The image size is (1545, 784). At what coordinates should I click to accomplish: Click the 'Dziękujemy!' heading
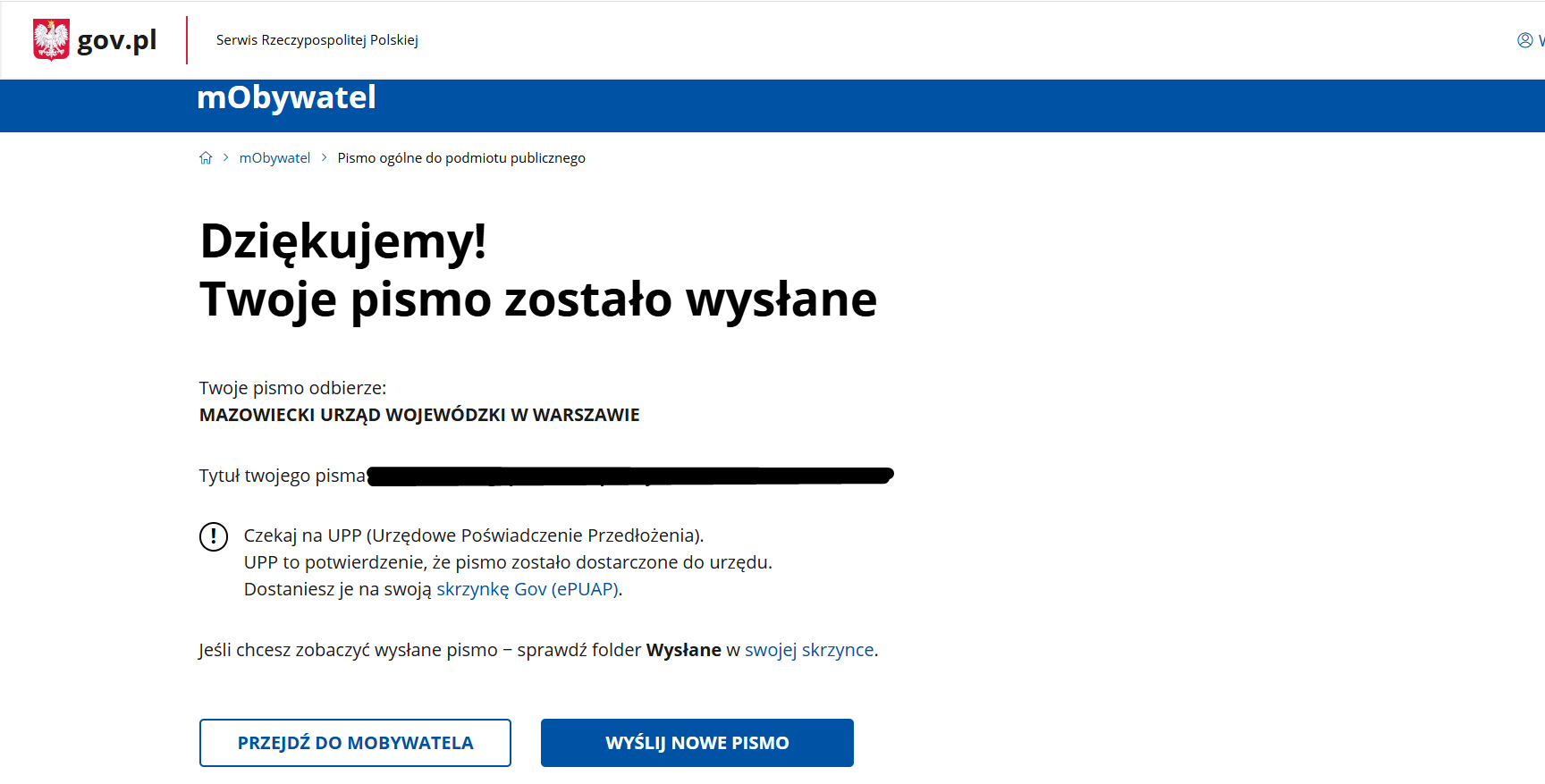343,241
